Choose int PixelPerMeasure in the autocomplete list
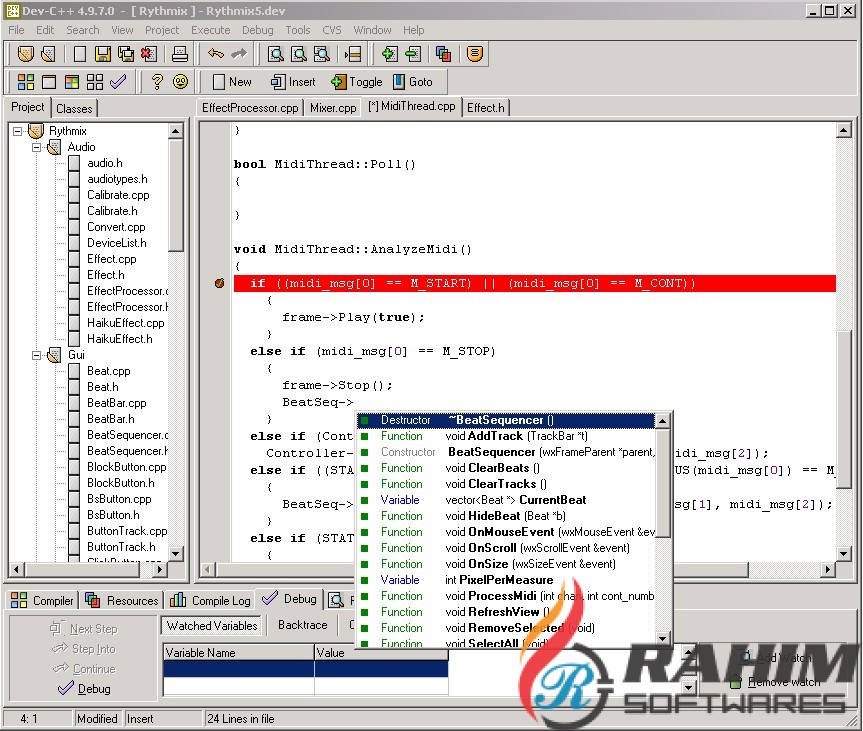 (x=506, y=580)
